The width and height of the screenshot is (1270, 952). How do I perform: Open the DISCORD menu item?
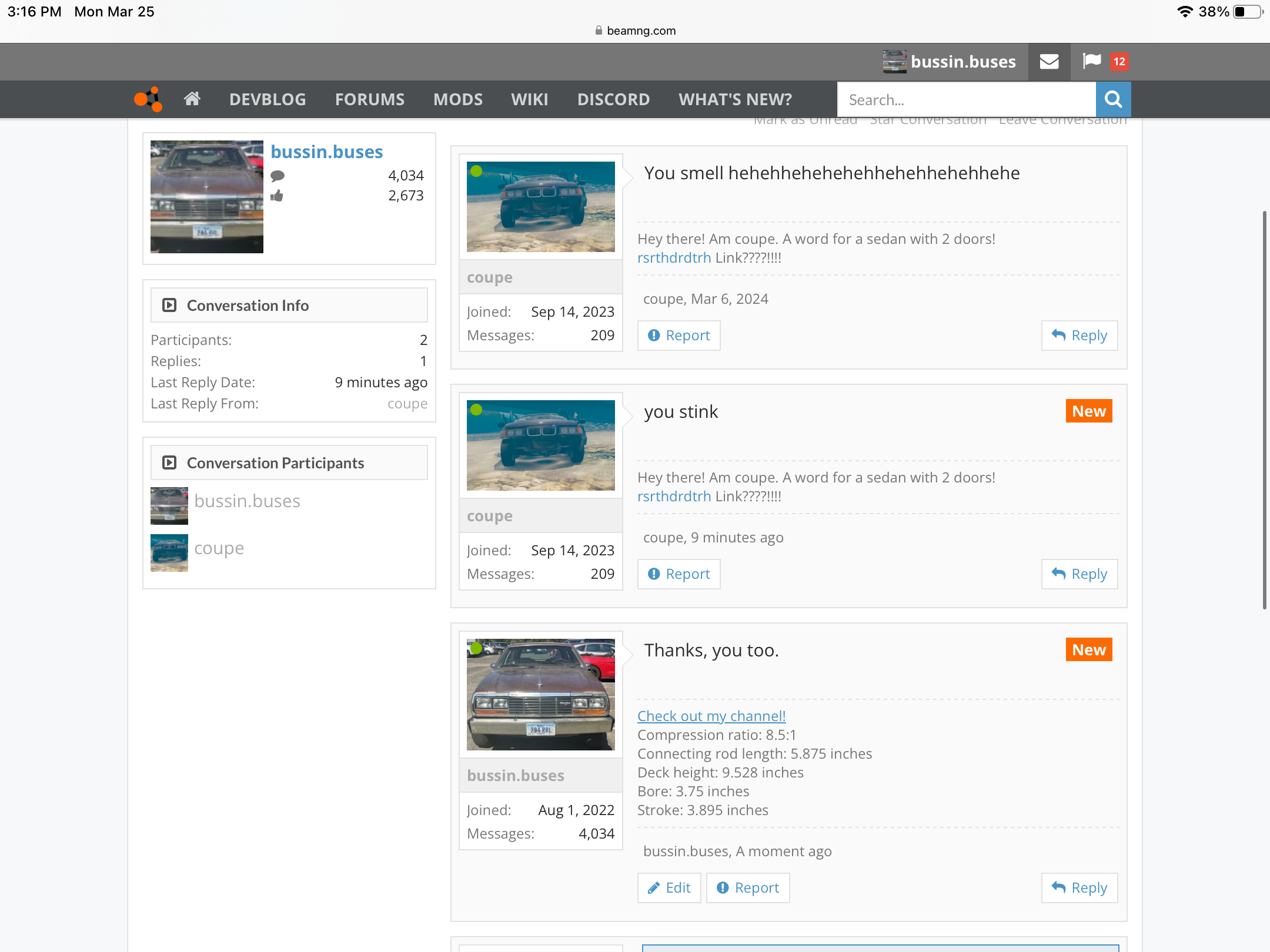coord(613,99)
